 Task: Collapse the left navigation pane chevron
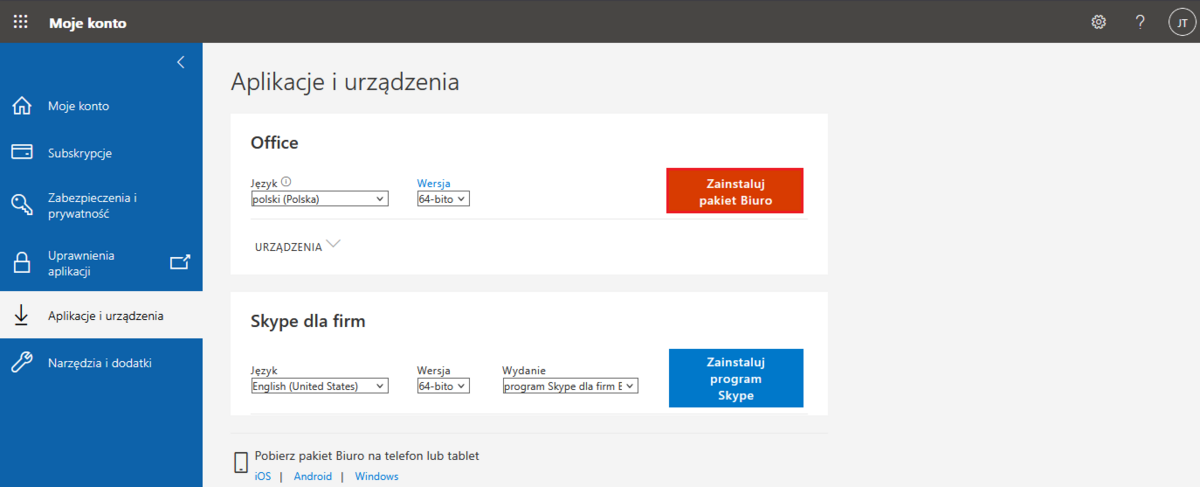click(x=181, y=62)
